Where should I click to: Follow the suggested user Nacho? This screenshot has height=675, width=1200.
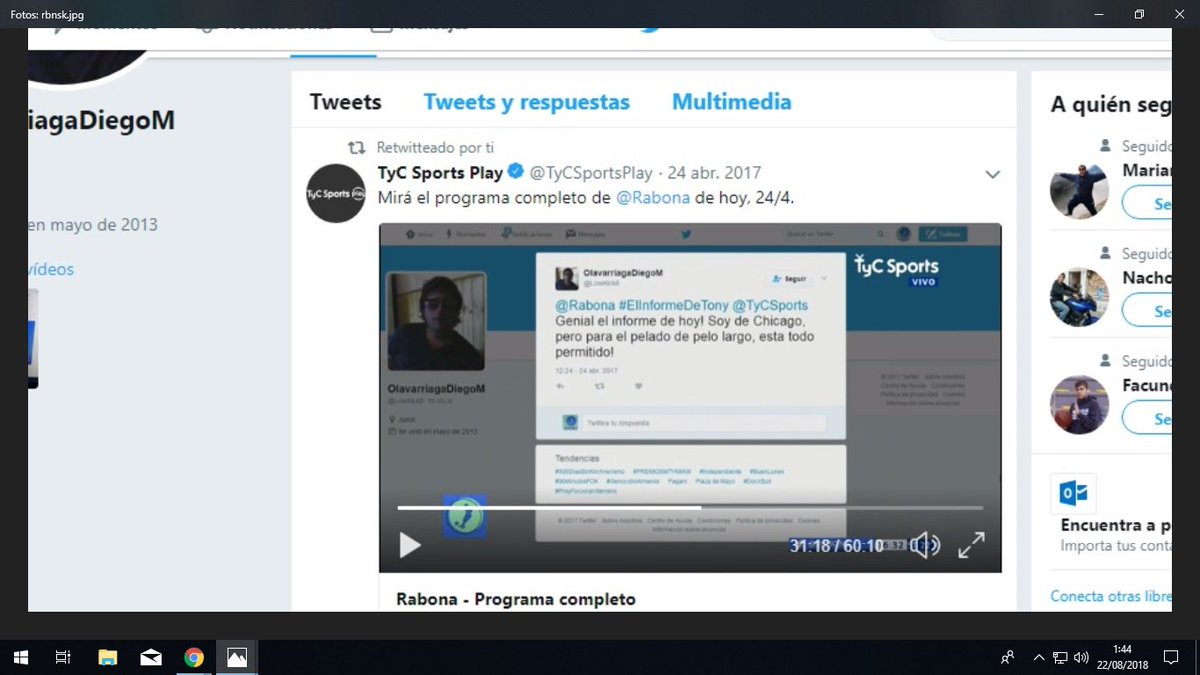click(1147, 311)
